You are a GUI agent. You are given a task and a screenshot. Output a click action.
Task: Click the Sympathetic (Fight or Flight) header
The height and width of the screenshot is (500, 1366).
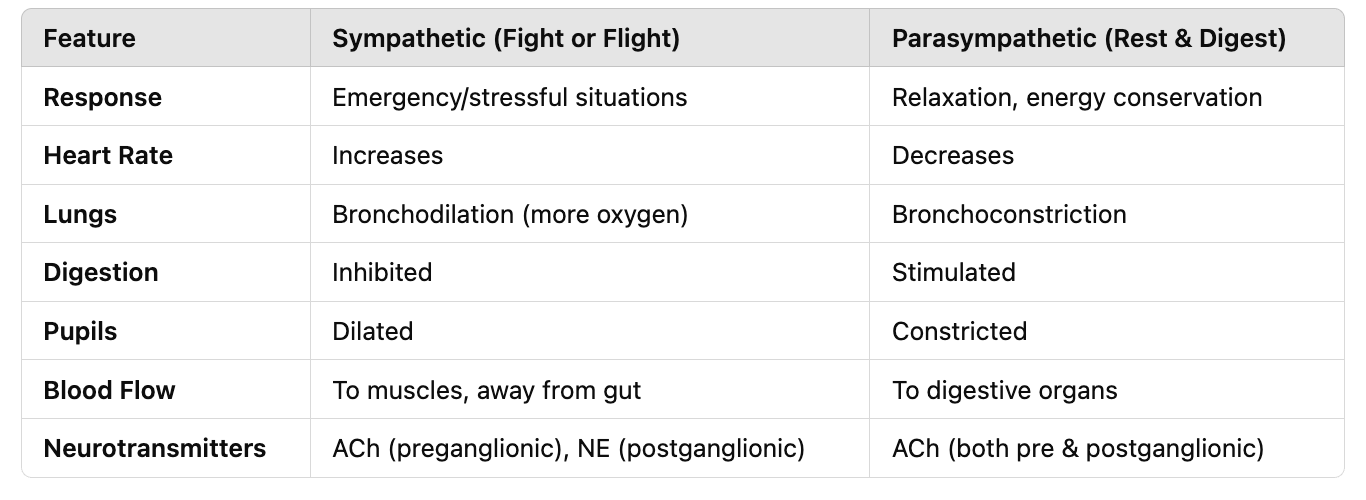[x=506, y=39]
